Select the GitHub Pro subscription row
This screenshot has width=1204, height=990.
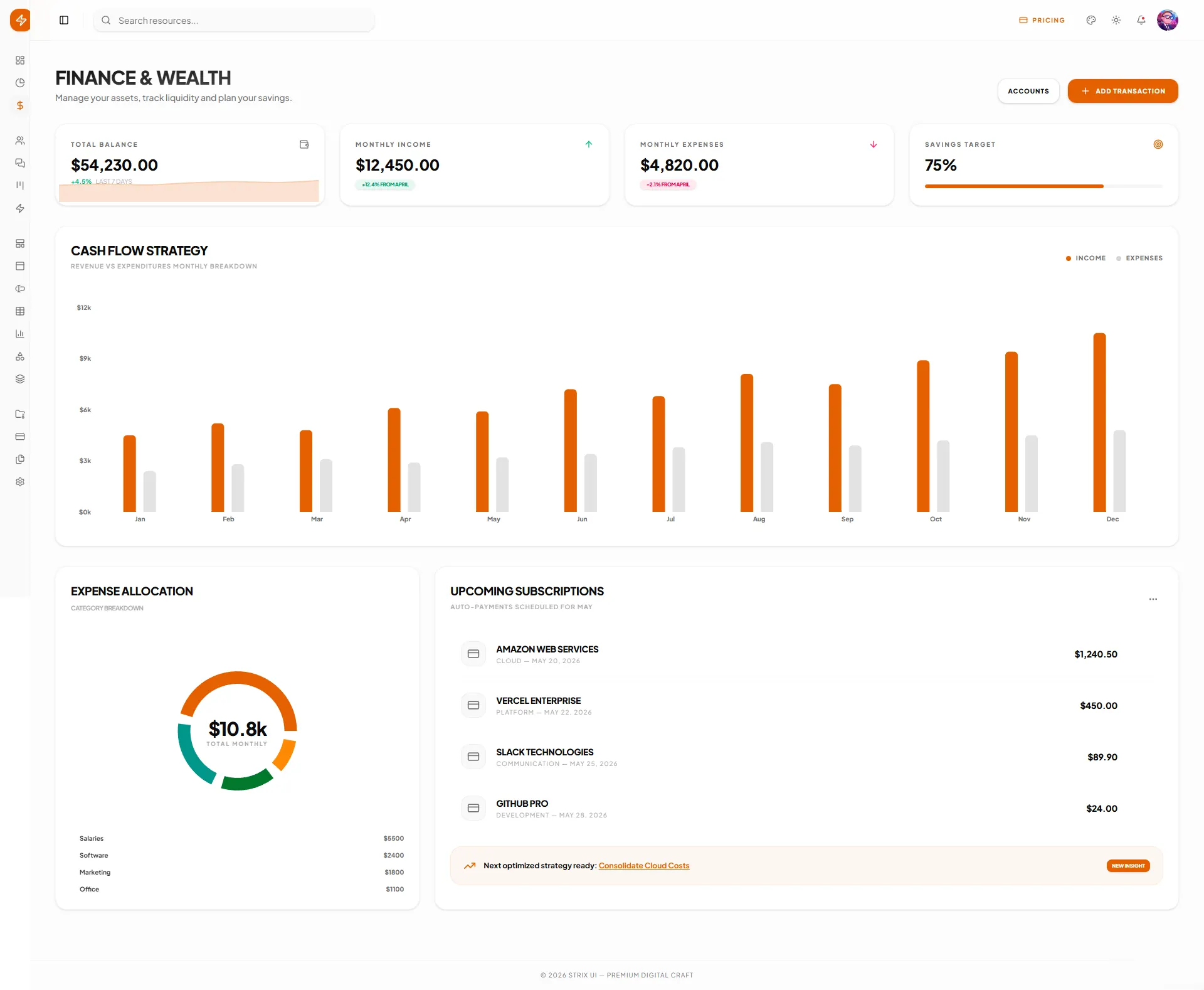pos(806,809)
